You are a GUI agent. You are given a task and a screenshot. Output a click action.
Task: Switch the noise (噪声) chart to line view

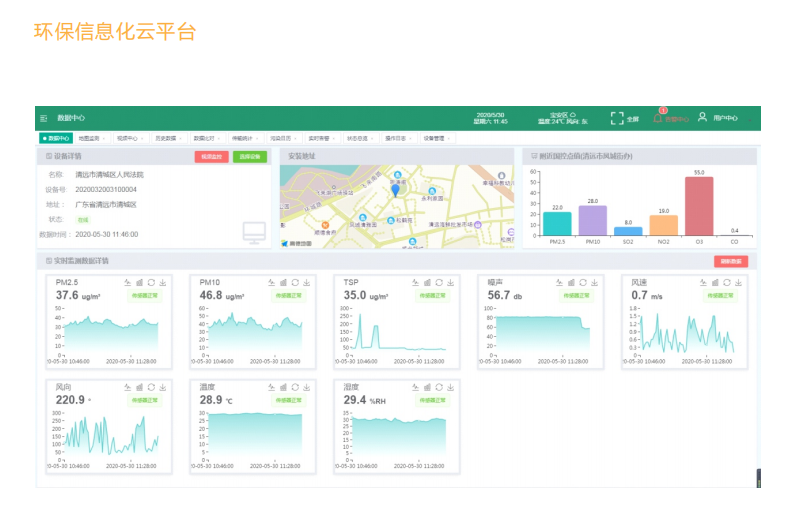560,283
